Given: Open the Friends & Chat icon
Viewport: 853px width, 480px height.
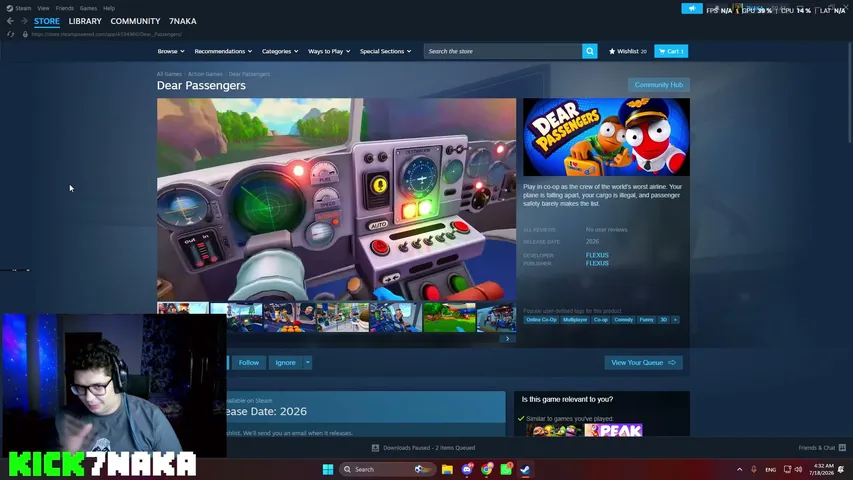Looking at the screenshot, I should coord(842,448).
